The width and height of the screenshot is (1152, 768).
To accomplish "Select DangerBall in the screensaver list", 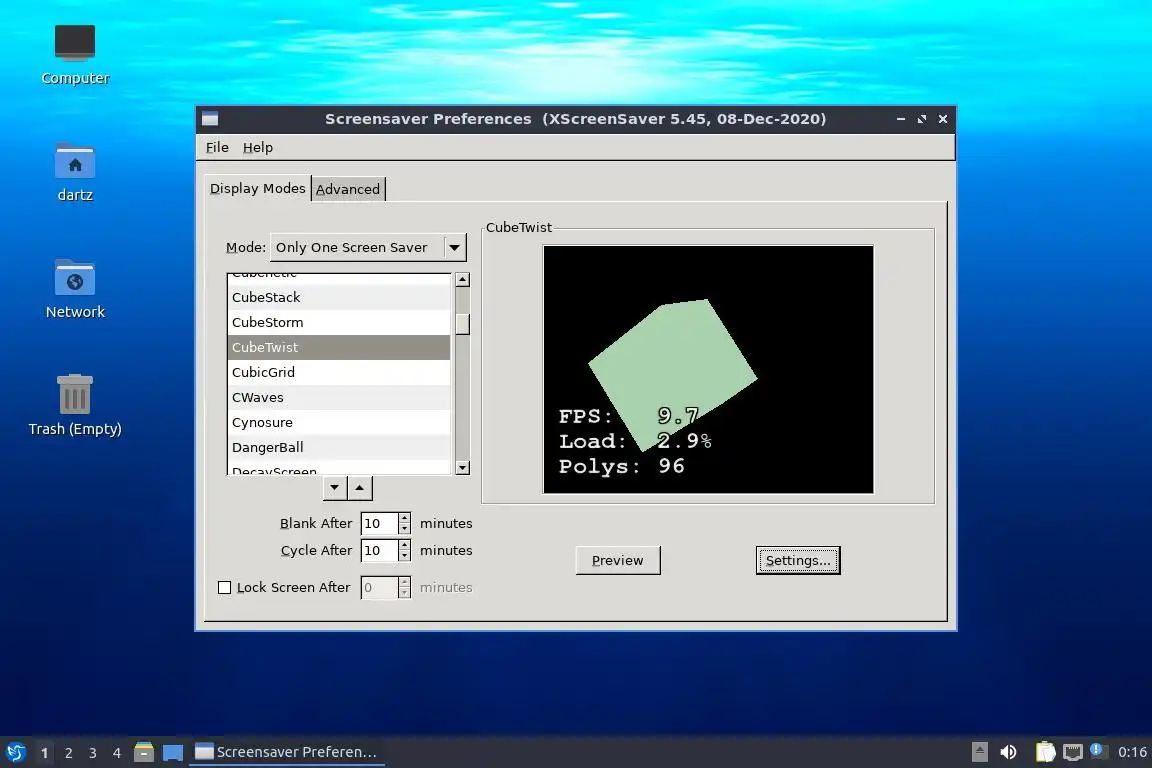I will click(339, 447).
